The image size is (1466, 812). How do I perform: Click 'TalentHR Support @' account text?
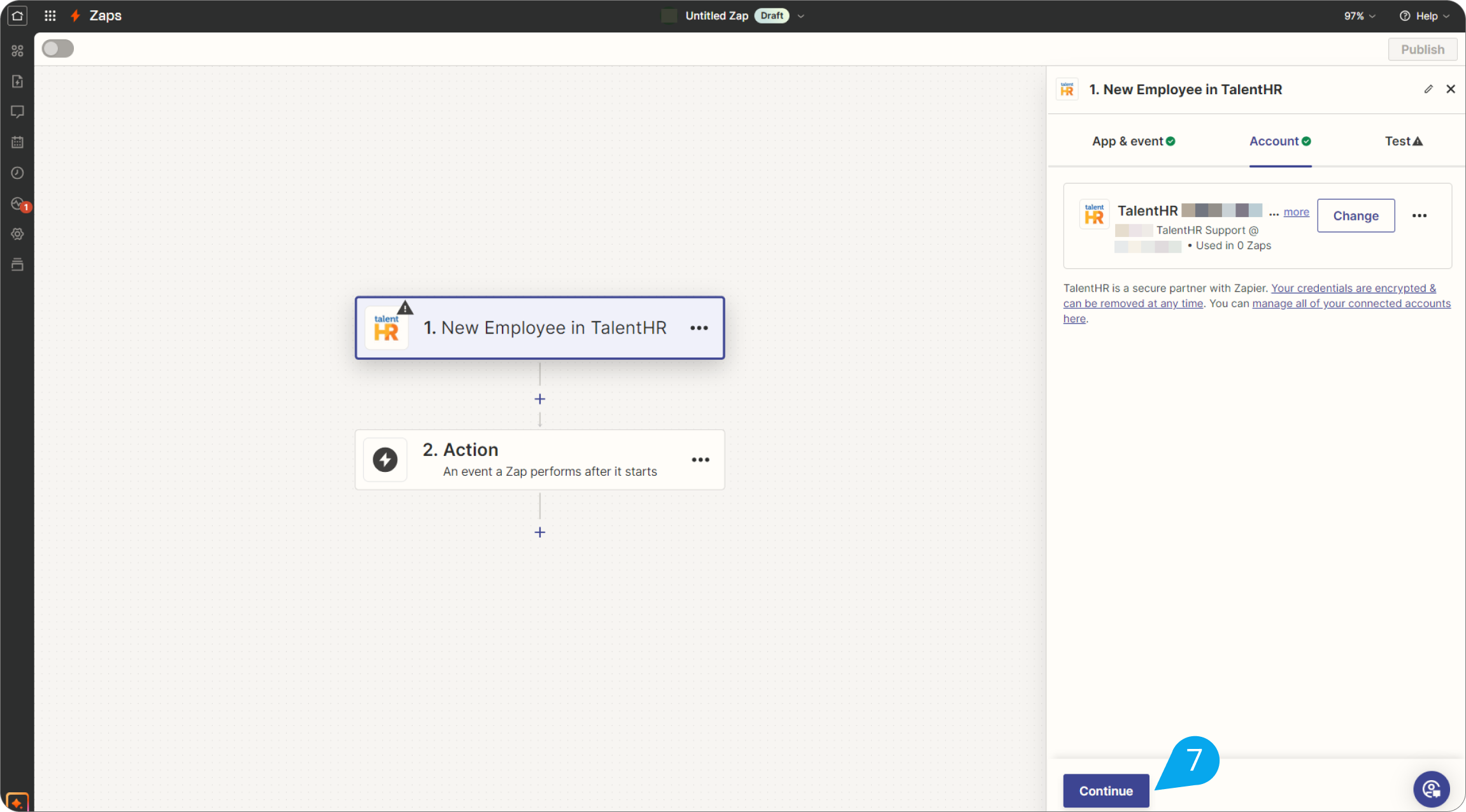tap(1207, 231)
